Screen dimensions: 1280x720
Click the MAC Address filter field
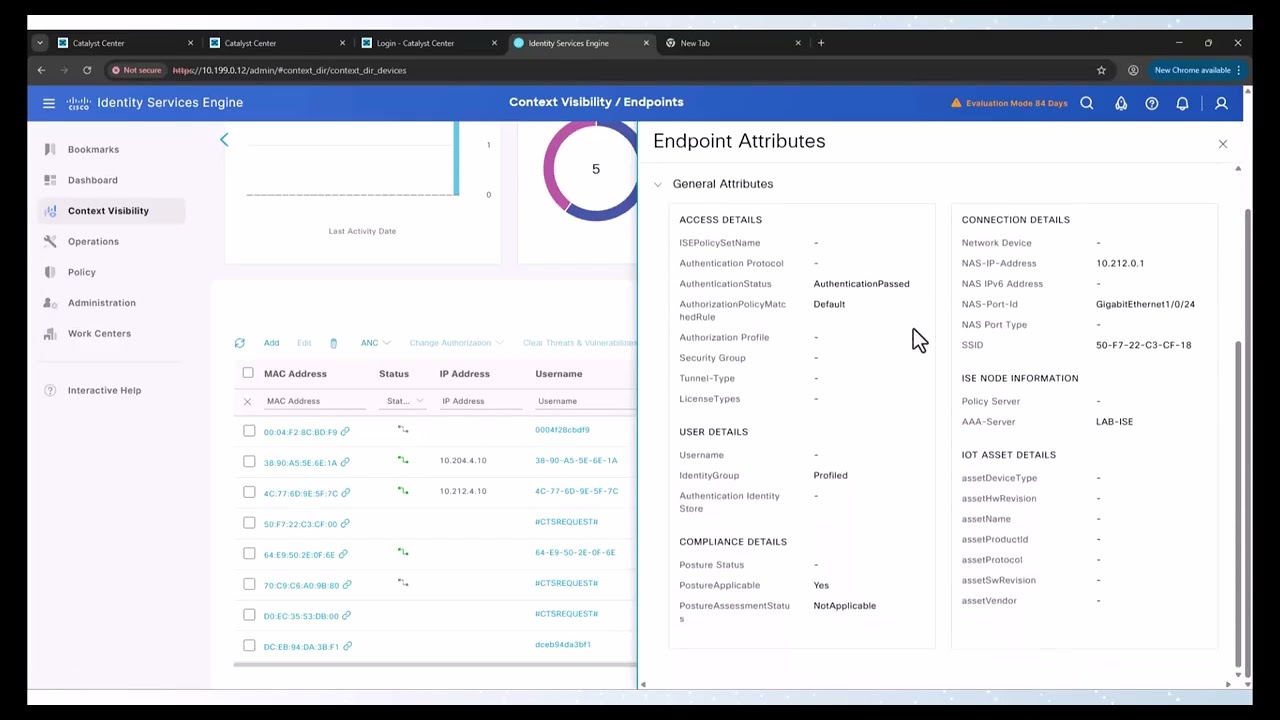coord(316,401)
